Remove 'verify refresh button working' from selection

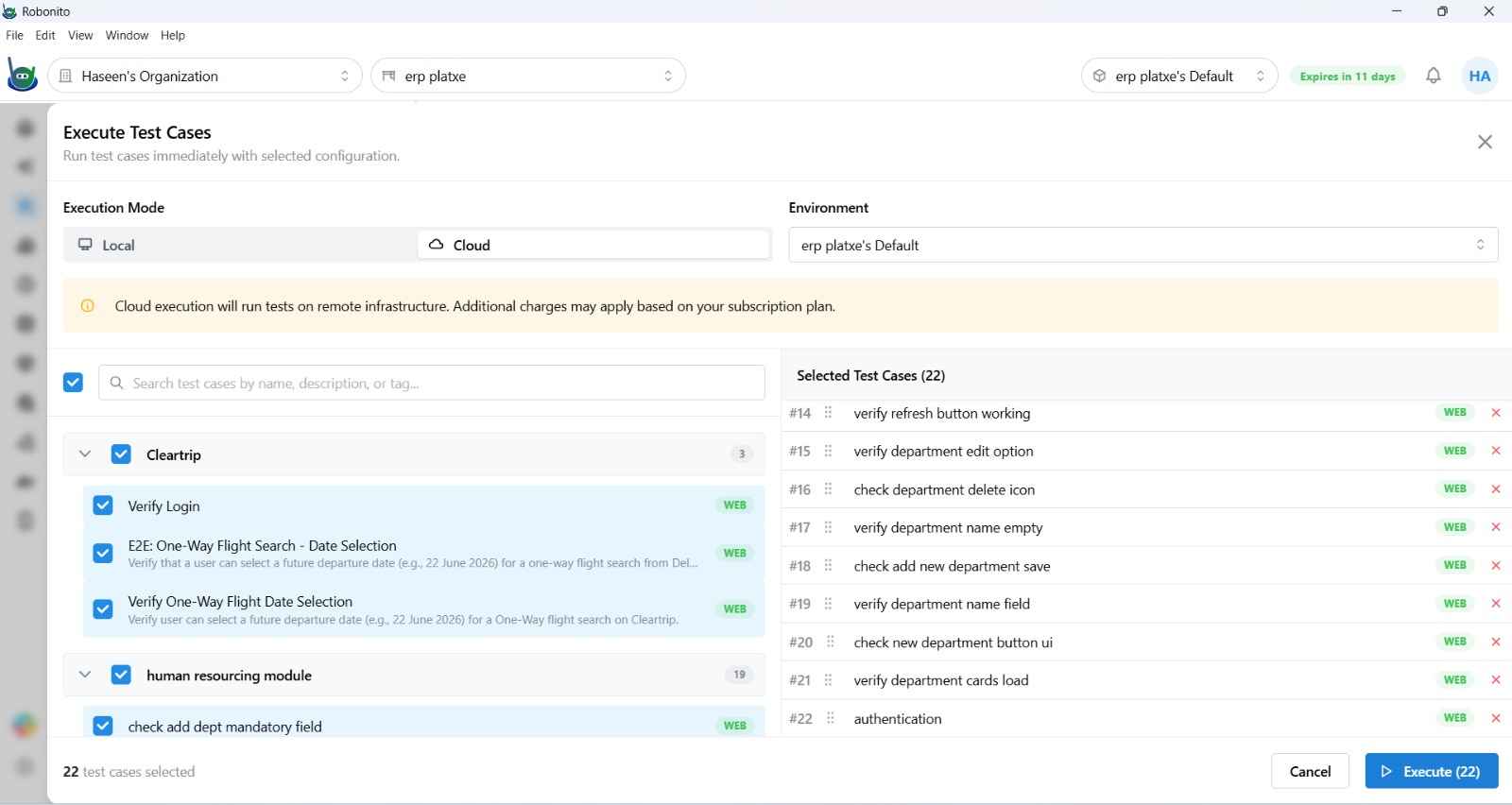[x=1496, y=413]
